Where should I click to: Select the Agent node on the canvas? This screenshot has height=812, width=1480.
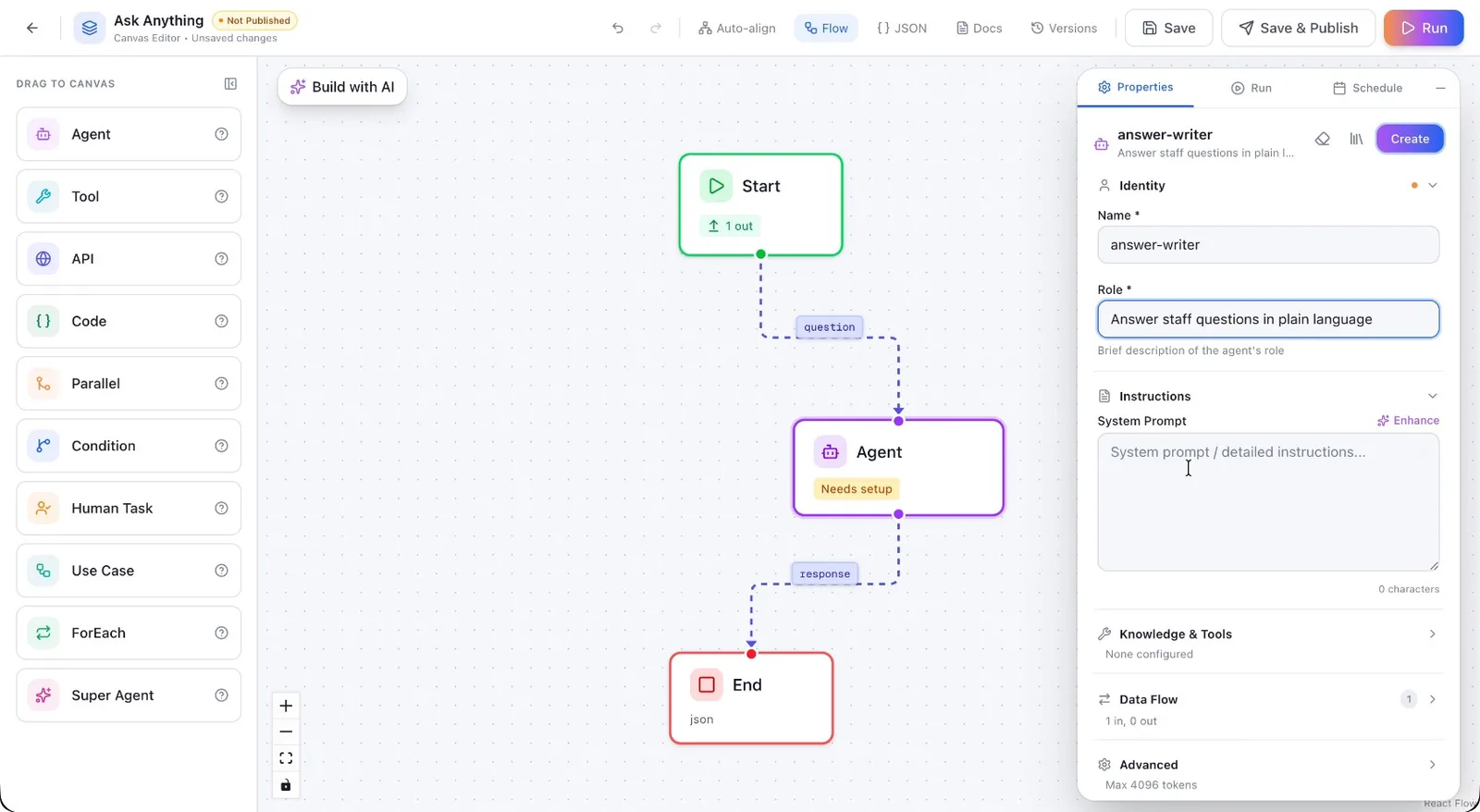(898, 468)
